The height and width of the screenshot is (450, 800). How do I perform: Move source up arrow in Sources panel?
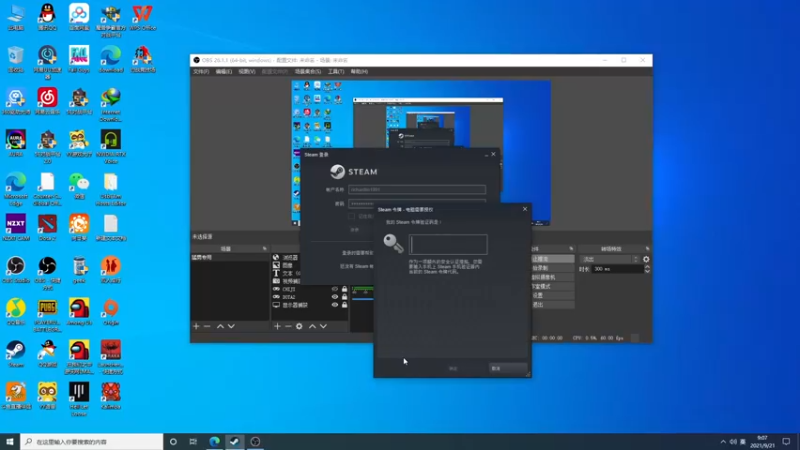[x=312, y=326]
